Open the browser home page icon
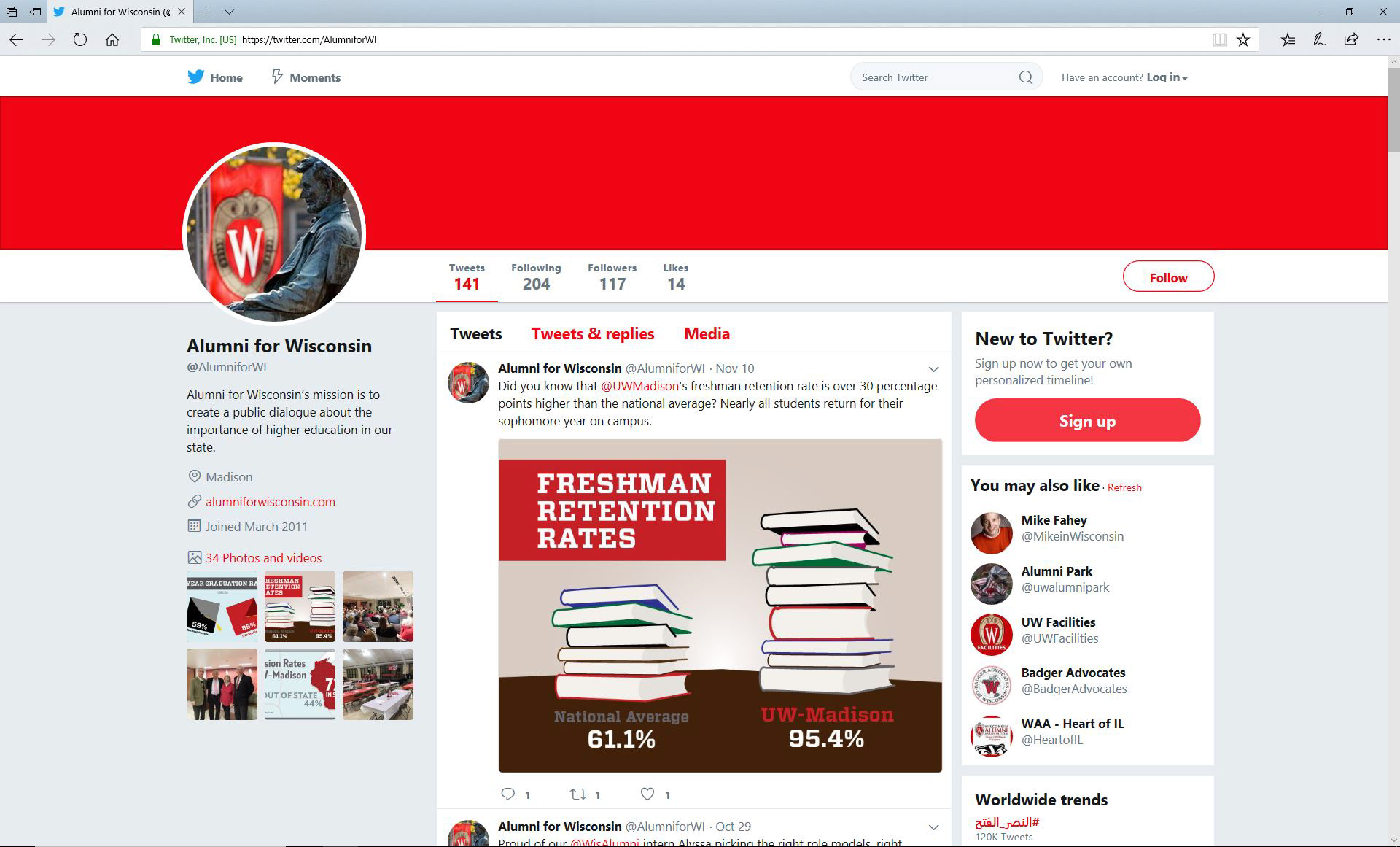The height and width of the screenshot is (847, 1400). click(112, 39)
